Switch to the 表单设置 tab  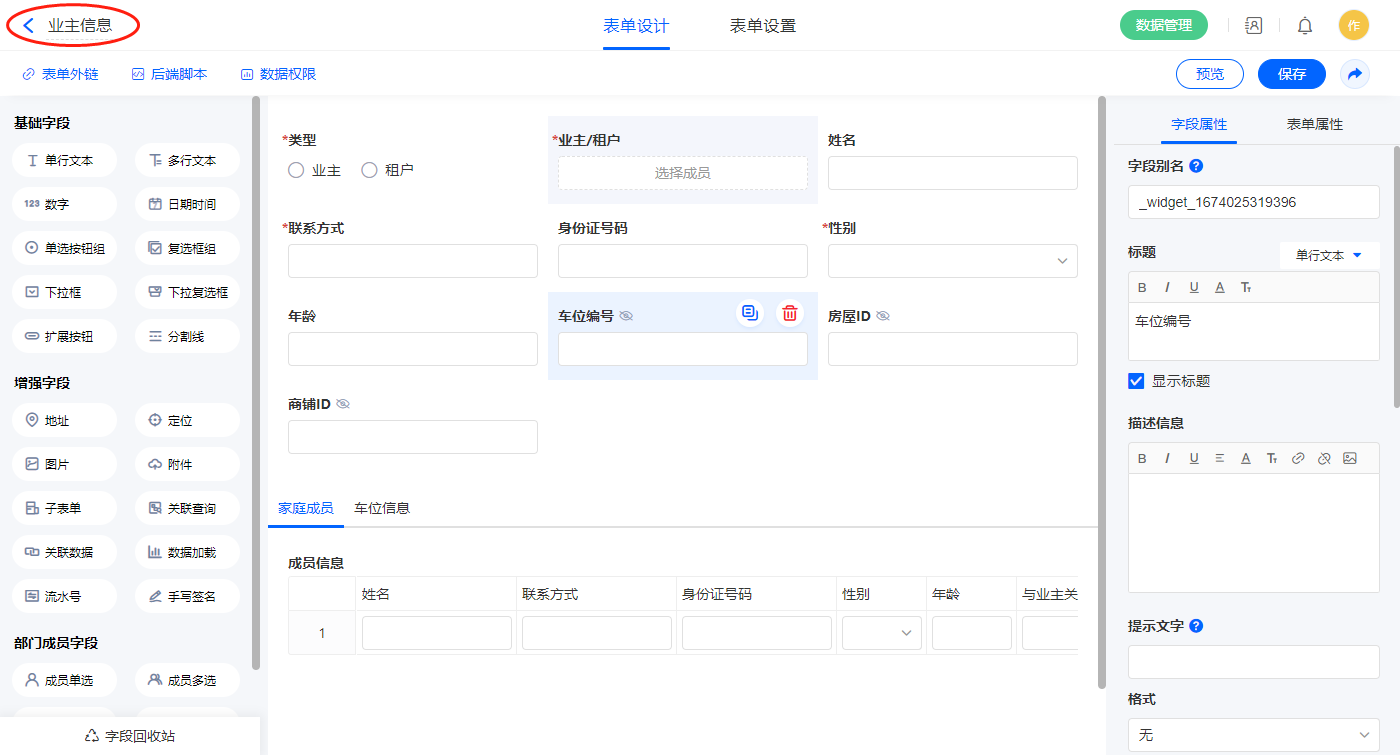pyautogui.click(x=762, y=26)
